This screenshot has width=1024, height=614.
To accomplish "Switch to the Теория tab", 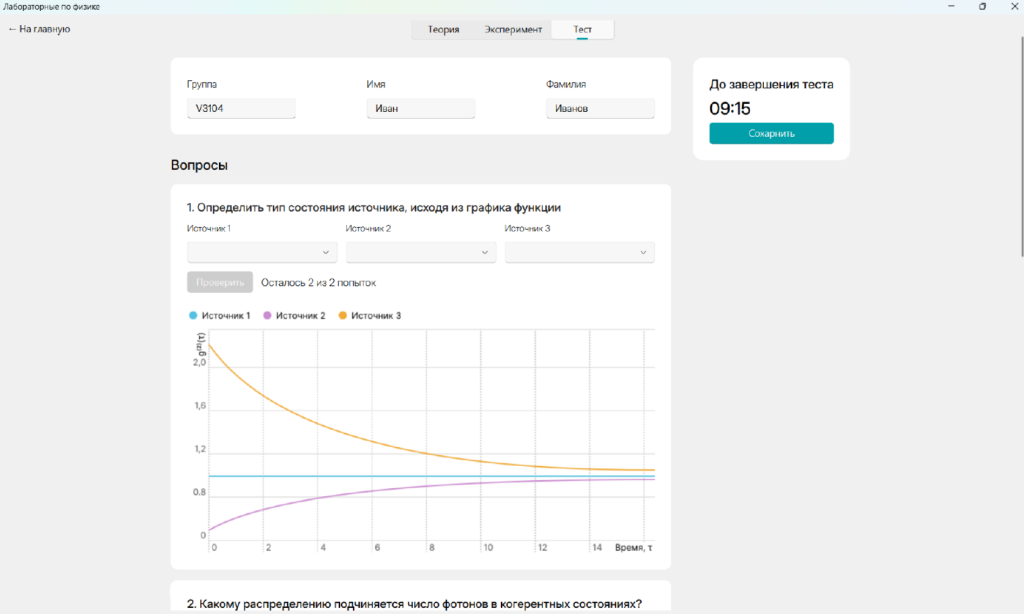I will (x=443, y=30).
